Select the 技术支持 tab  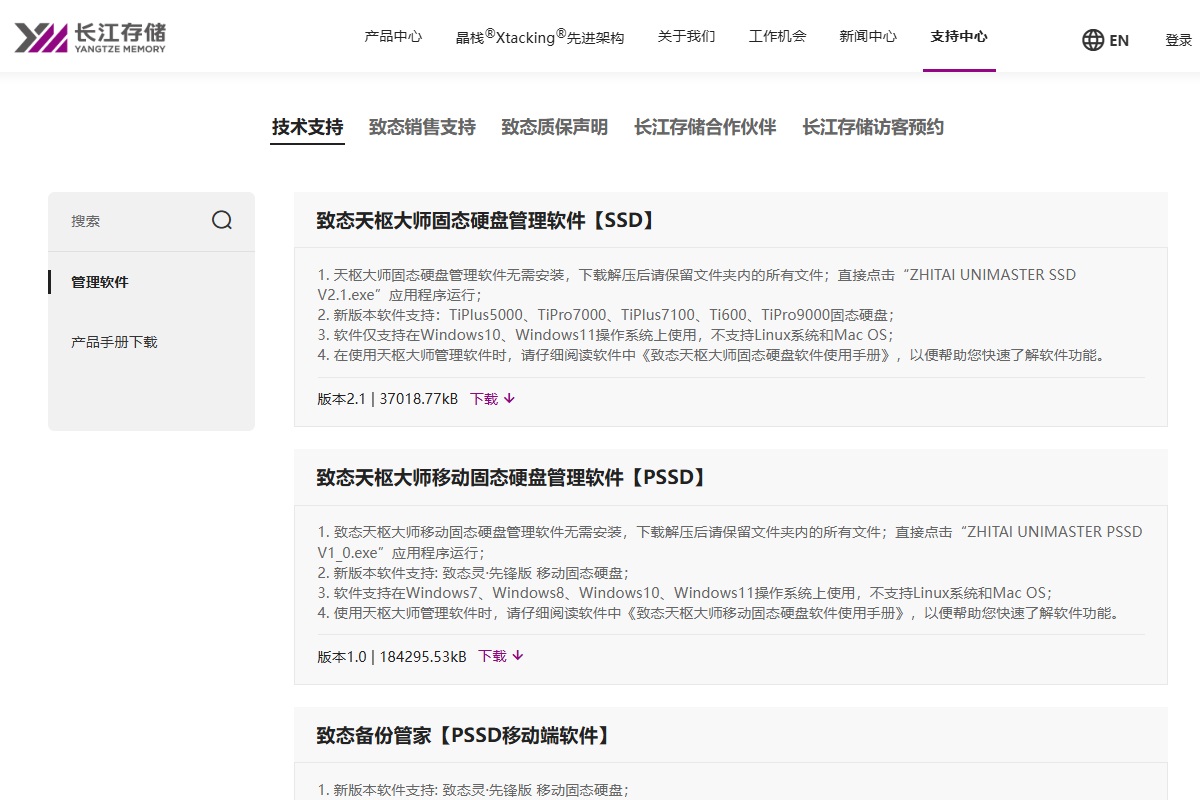[x=307, y=127]
